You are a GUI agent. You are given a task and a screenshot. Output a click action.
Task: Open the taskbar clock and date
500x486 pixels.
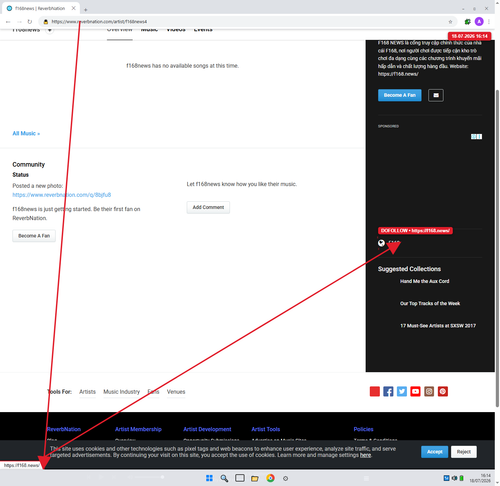tap(480, 478)
